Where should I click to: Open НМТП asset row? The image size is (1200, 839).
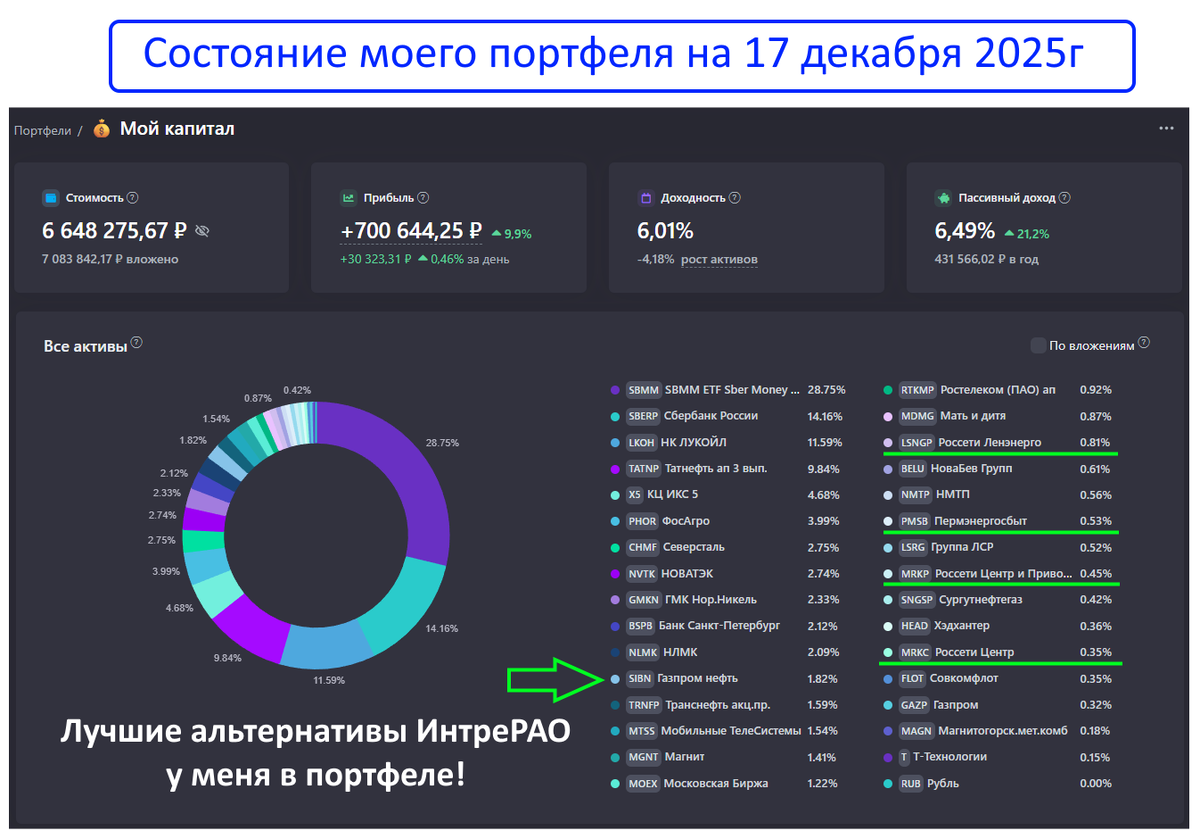(1000, 495)
